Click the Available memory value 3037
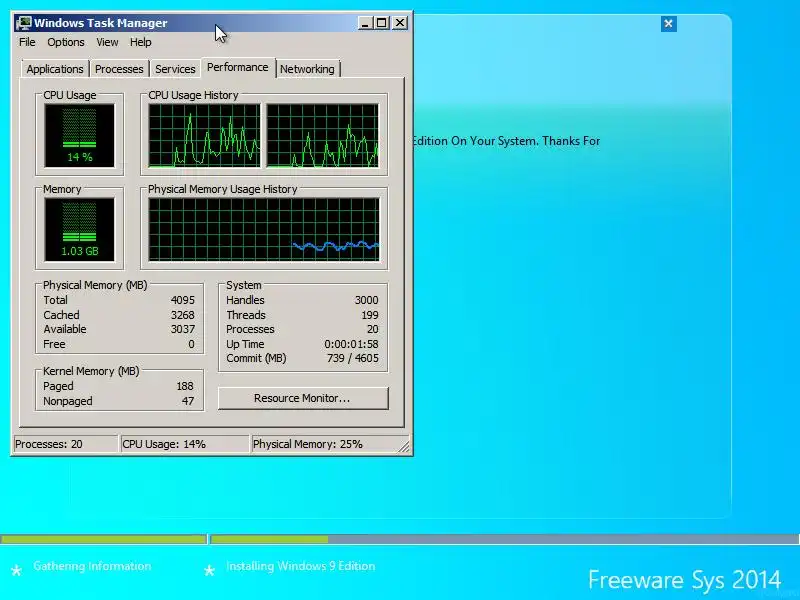Viewport: 800px width, 600px height. [x=183, y=329]
